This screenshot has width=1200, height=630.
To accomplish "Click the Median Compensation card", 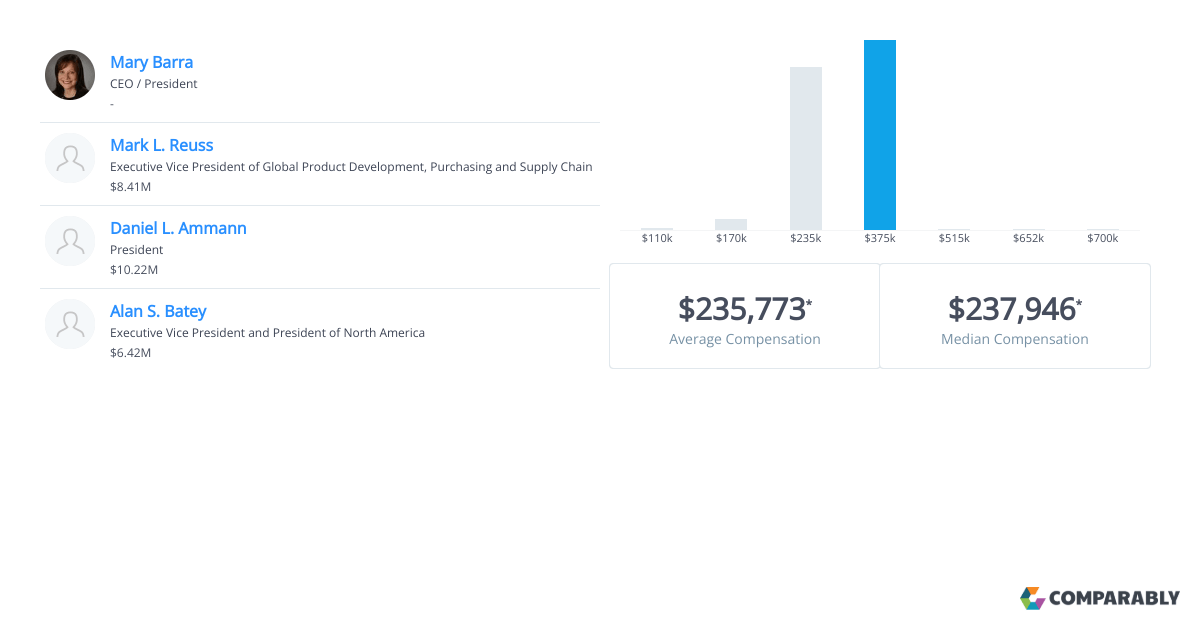I will (1014, 316).
